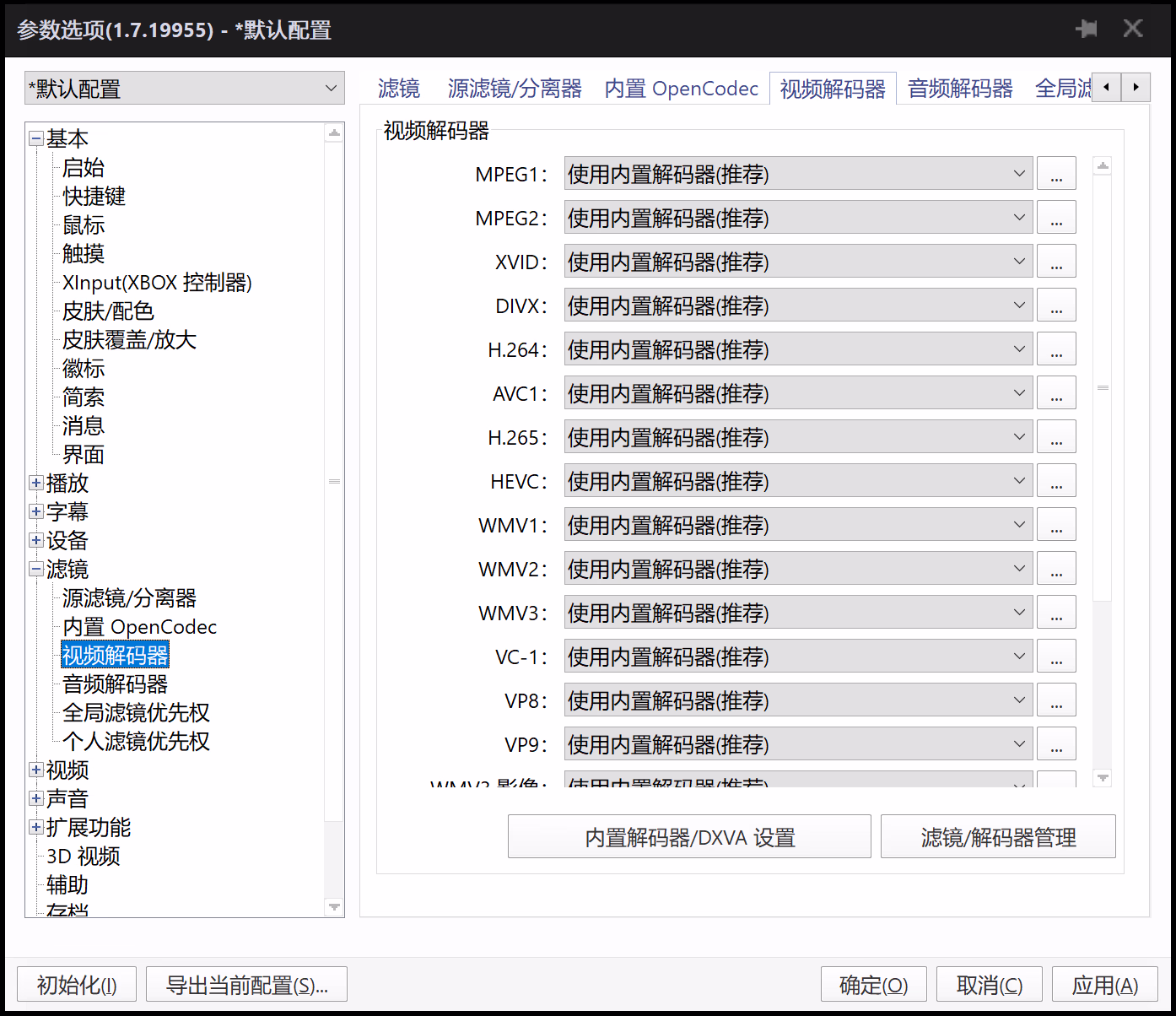Click the "..." button beside H.264 decoder

[x=1055, y=350]
